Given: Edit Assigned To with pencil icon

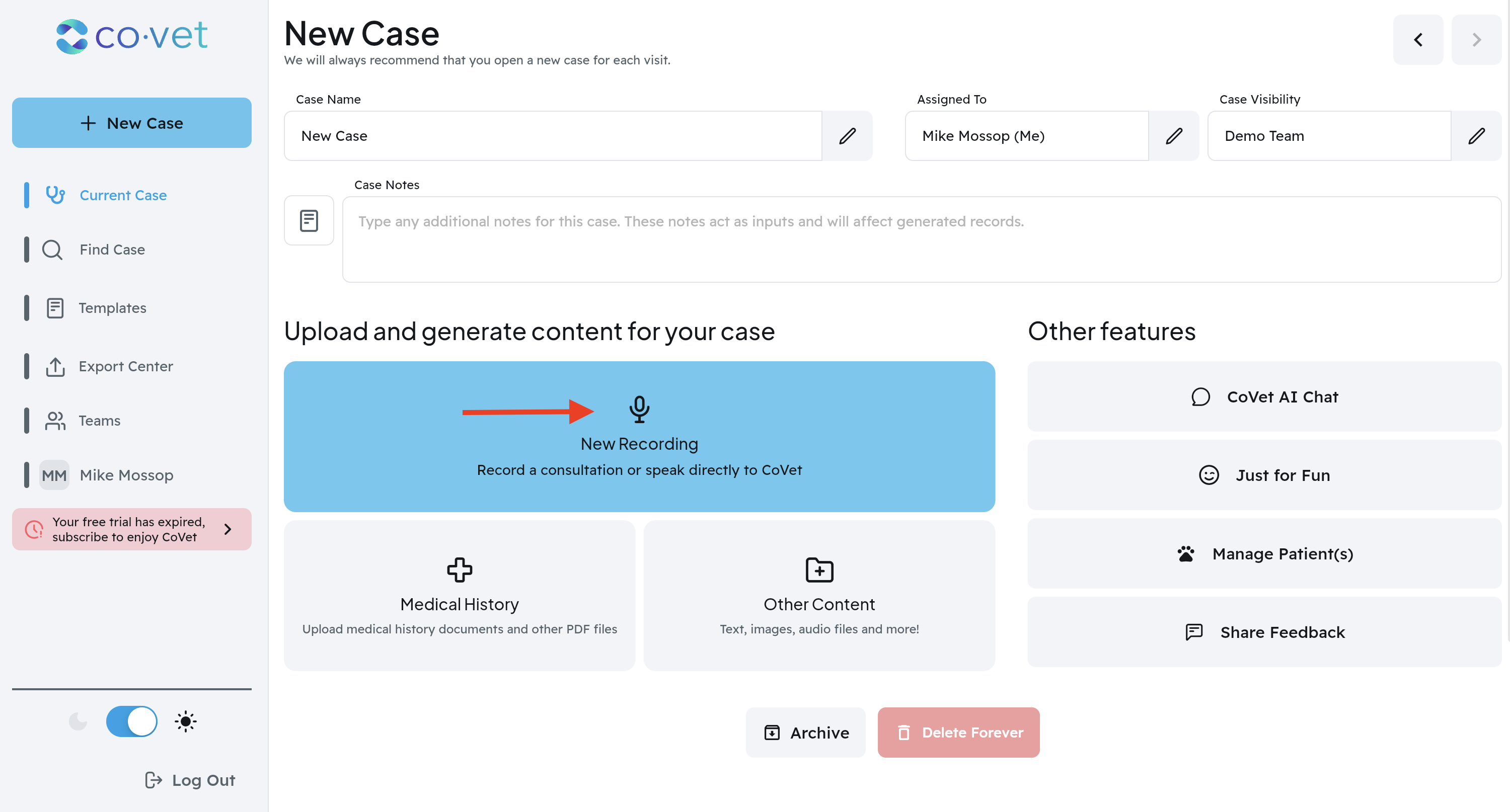Looking at the screenshot, I should coord(1174,136).
